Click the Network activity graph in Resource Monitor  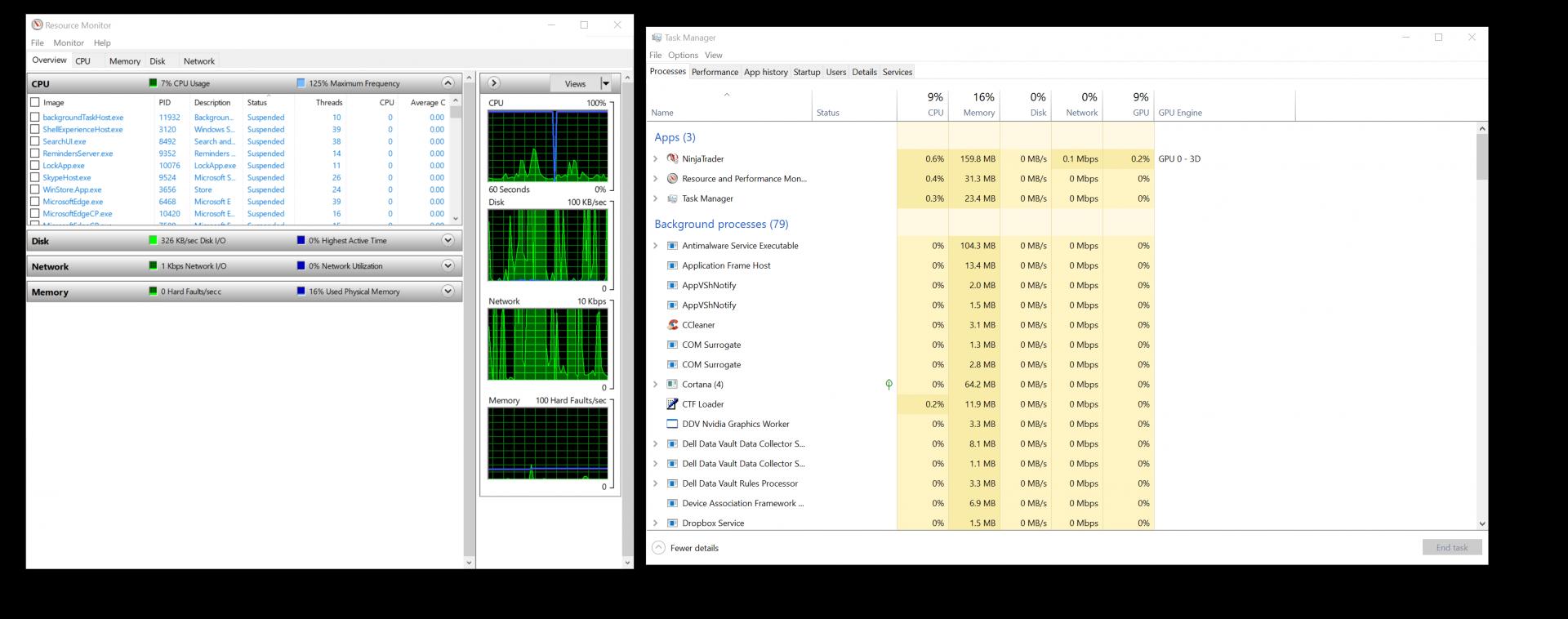[x=547, y=345]
